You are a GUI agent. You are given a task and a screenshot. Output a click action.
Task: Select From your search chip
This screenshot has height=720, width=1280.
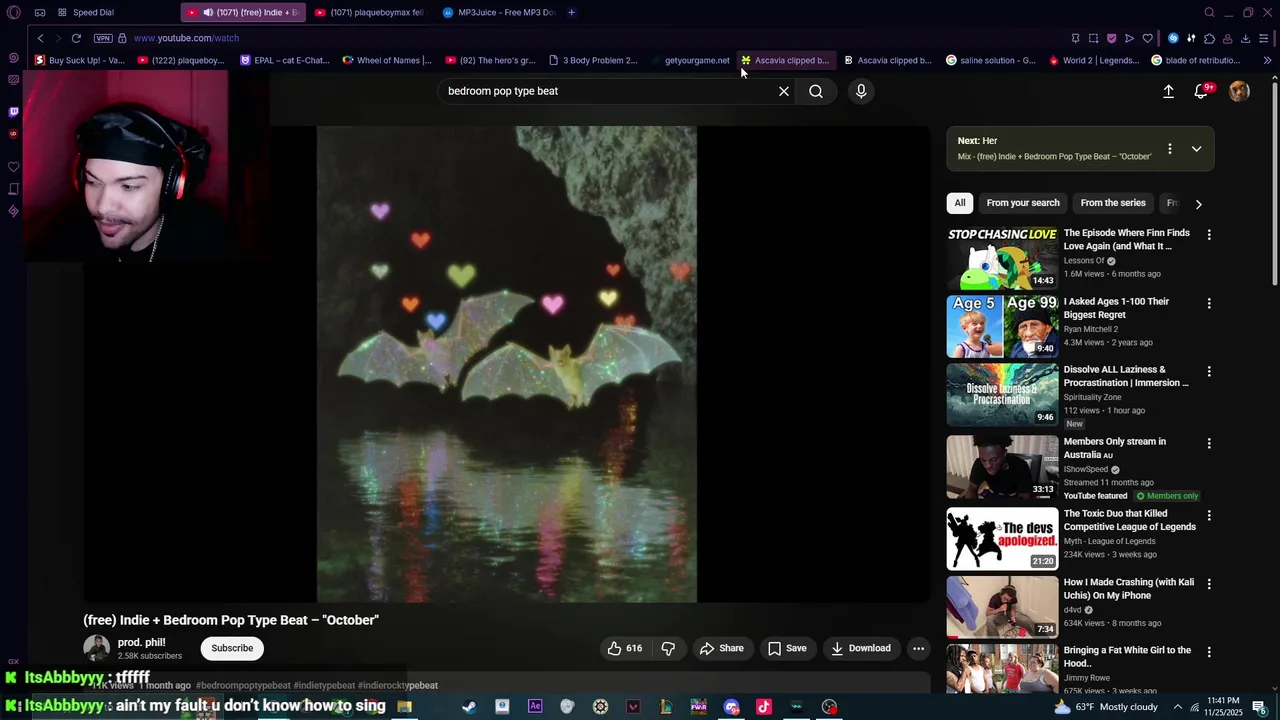(x=1023, y=203)
